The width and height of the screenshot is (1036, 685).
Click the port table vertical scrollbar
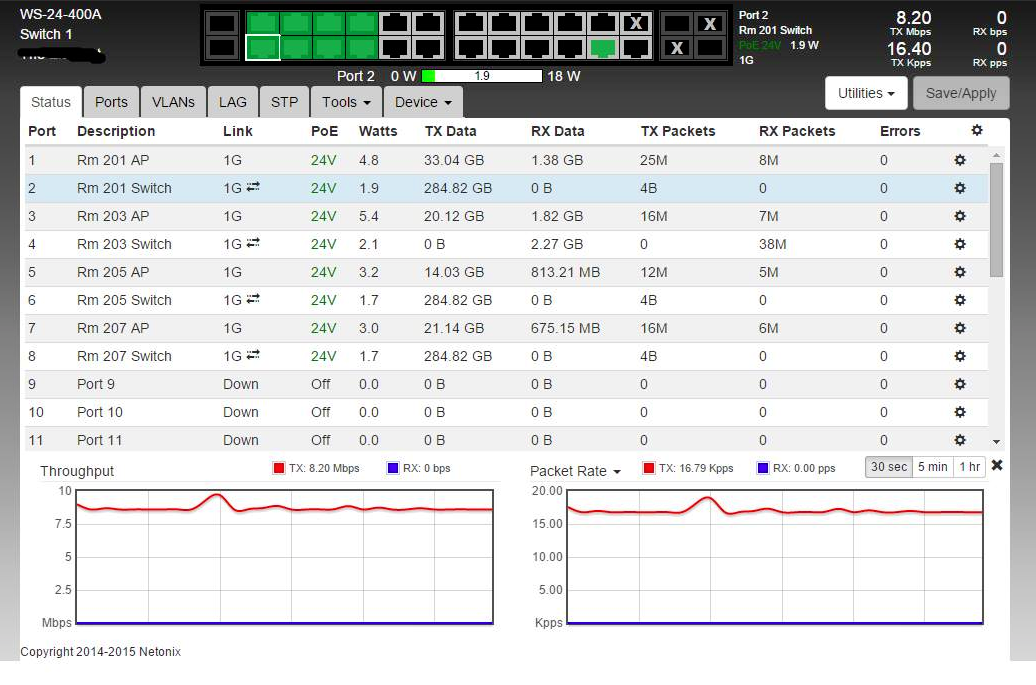tap(996, 220)
